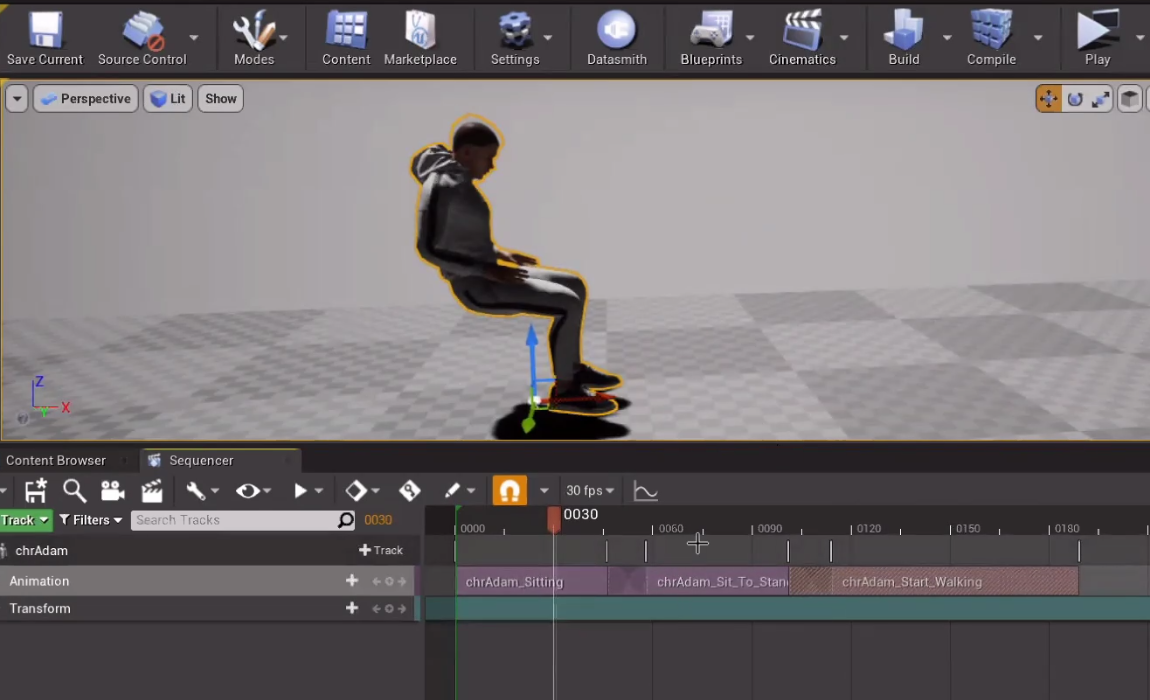Open Blueprints from the main toolbar
This screenshot has width=1150, height=700.
pos(710,30)
